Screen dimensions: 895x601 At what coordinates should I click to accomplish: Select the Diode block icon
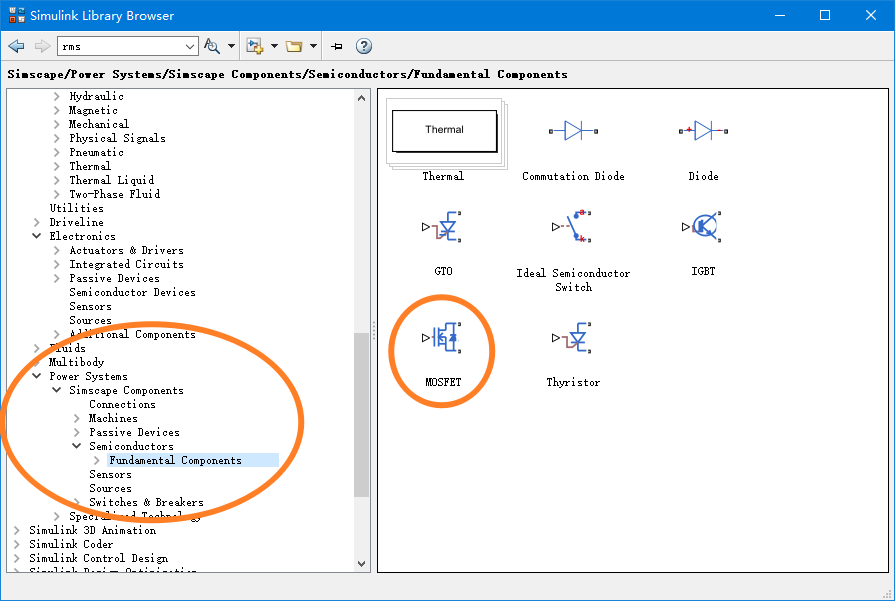[703, 131]
